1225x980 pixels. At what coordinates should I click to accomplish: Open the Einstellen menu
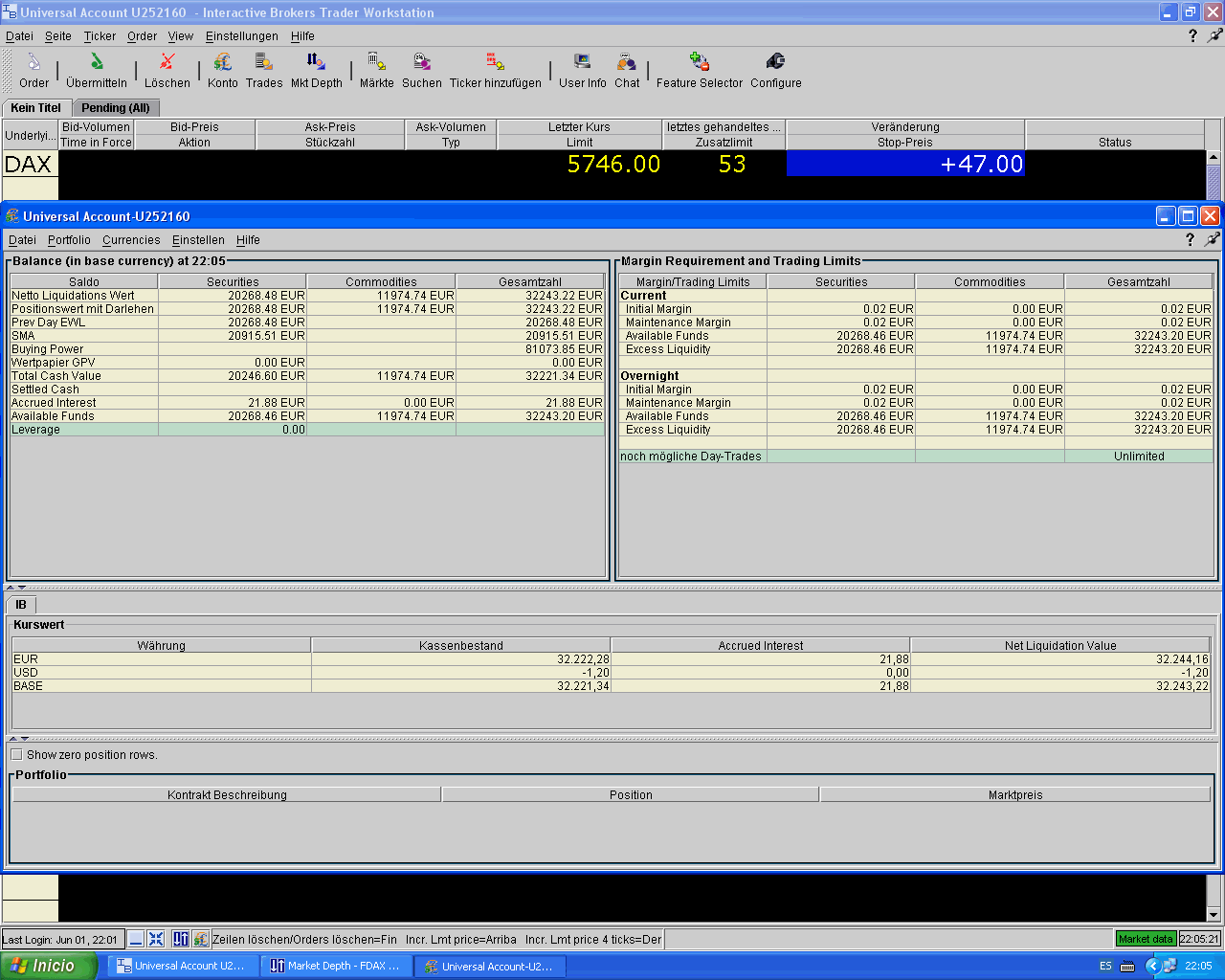(x=198, y=240)
